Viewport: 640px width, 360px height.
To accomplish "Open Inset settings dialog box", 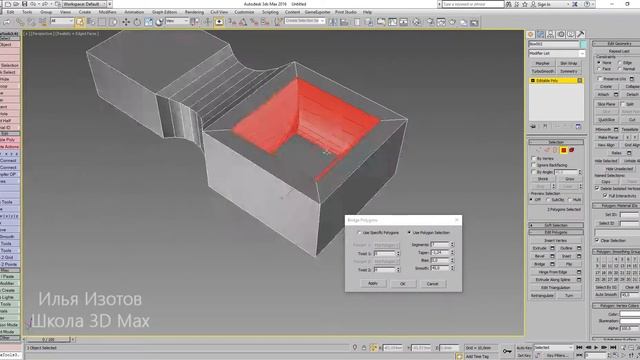I will 579,256.
